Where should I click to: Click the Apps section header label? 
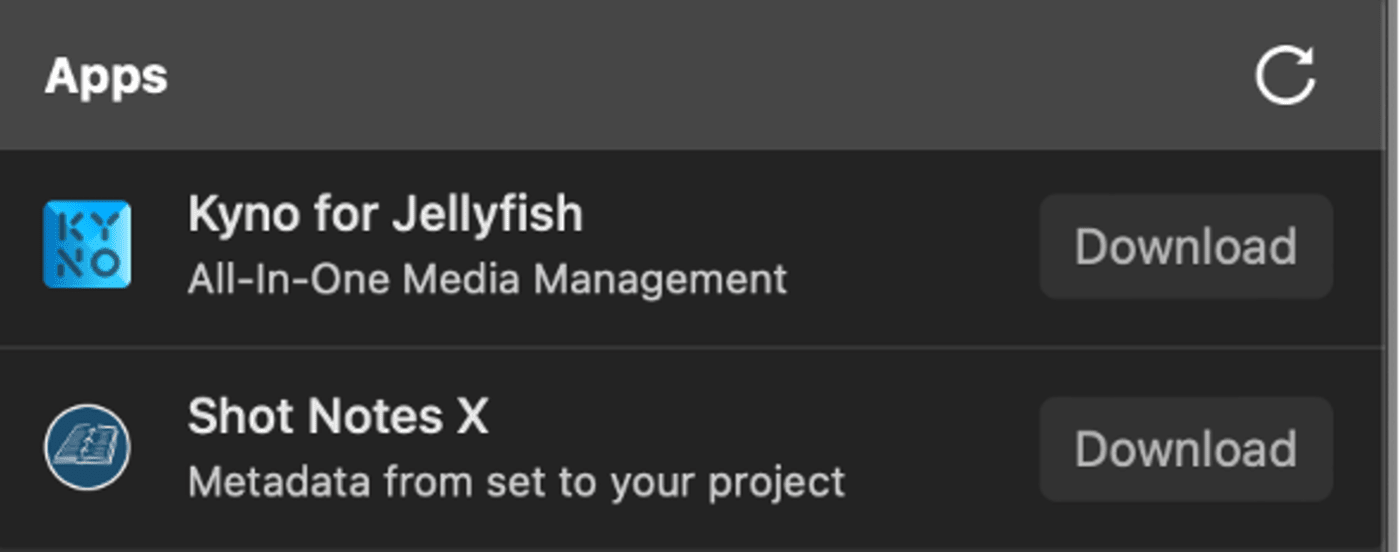(106, 77)
